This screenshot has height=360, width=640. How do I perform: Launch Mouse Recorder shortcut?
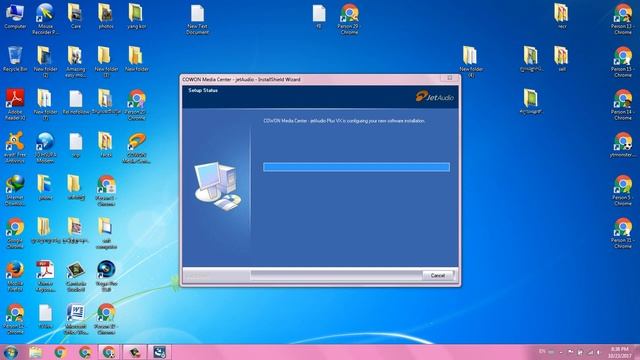(x=45, y=18)
